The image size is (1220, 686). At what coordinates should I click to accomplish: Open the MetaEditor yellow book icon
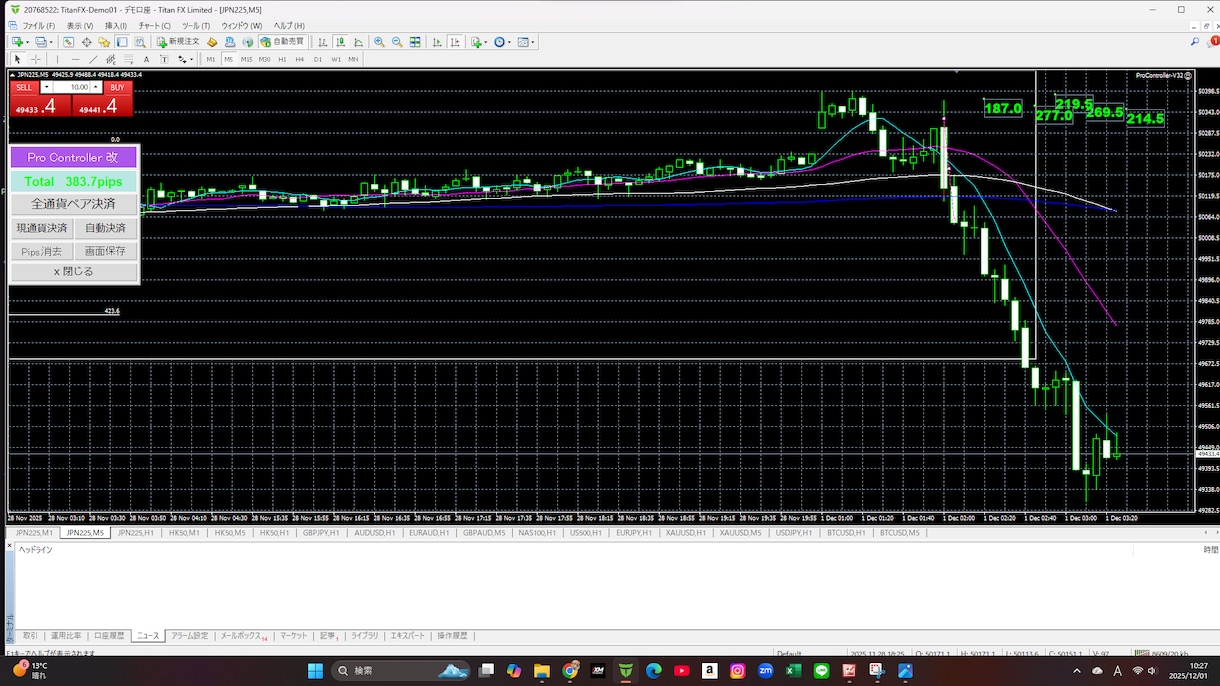coord(212,42)
